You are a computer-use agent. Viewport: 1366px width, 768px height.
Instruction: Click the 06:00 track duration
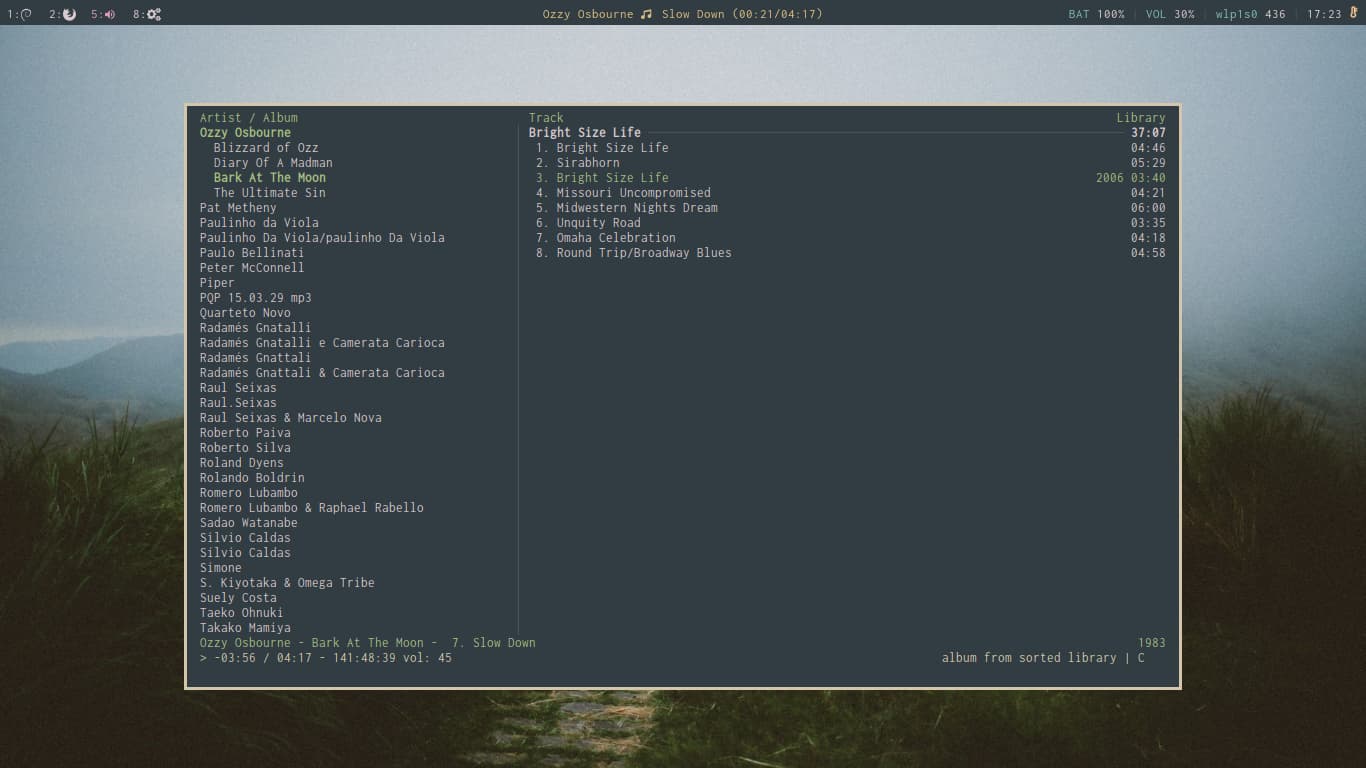pyautogui.click(x=1148, y=207)
